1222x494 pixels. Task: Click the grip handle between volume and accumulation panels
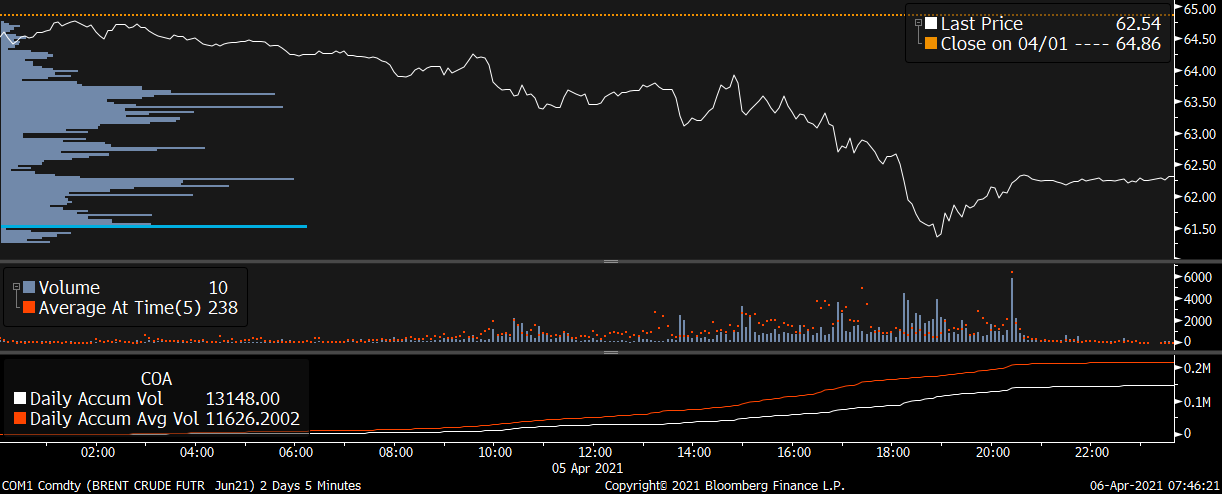point(610,351)
